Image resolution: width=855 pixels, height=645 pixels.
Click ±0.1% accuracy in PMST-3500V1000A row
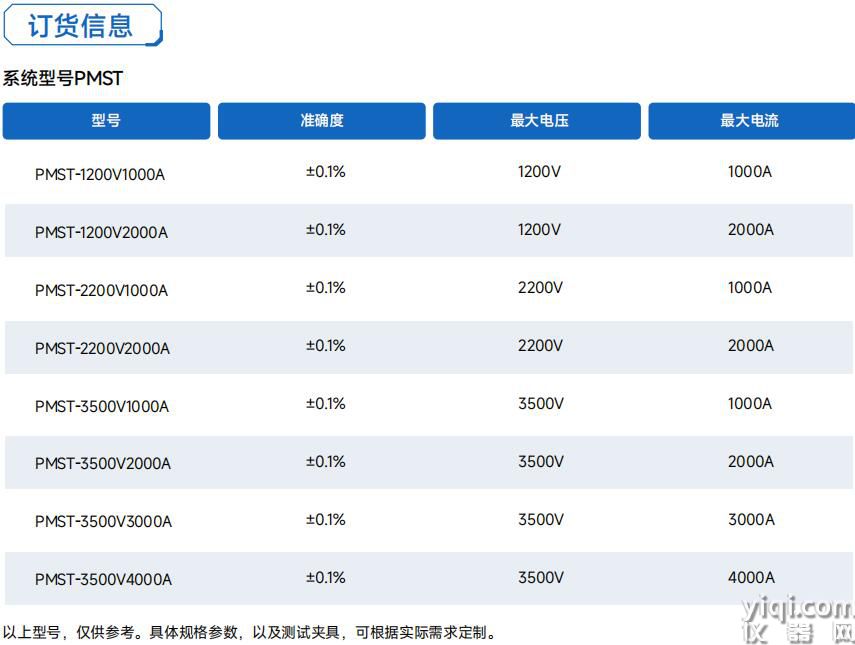click(326, 403)
